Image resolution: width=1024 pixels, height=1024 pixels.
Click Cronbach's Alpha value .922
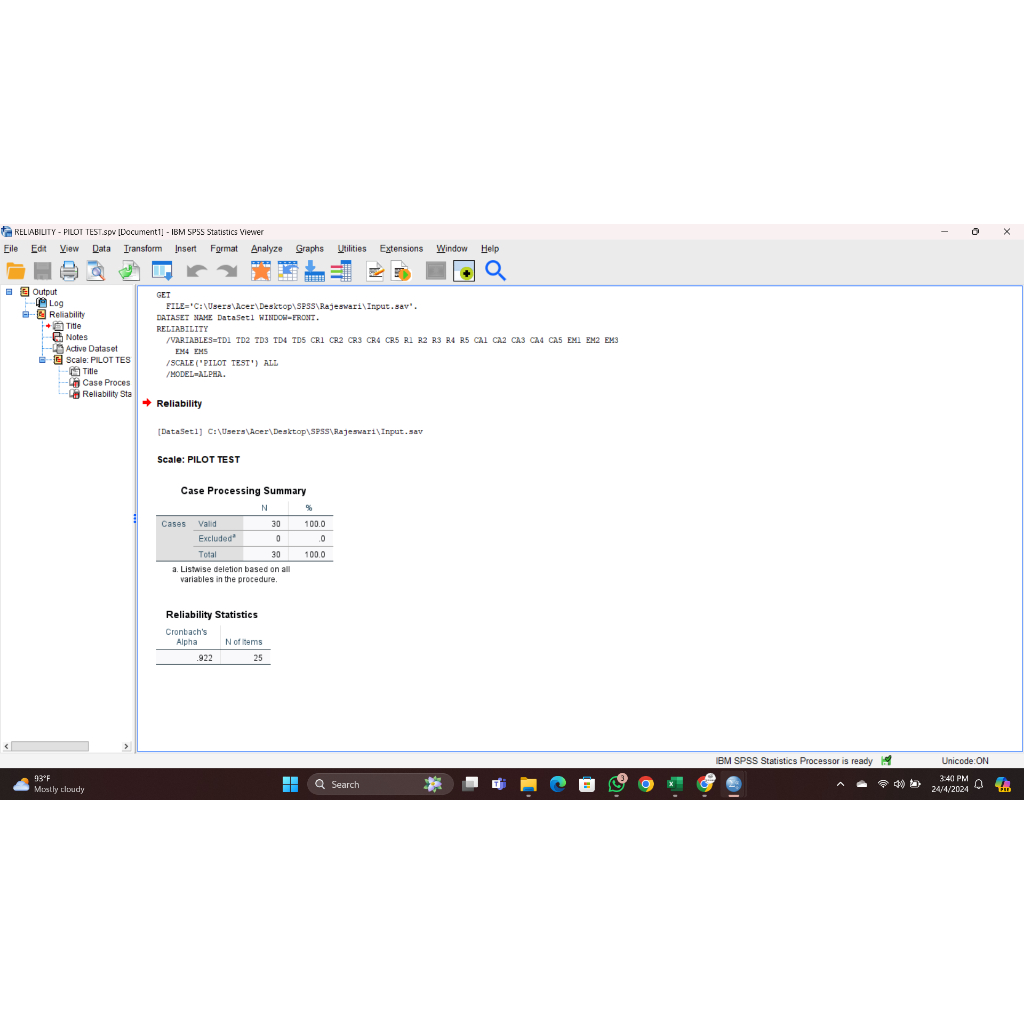[x=204, y=658]
